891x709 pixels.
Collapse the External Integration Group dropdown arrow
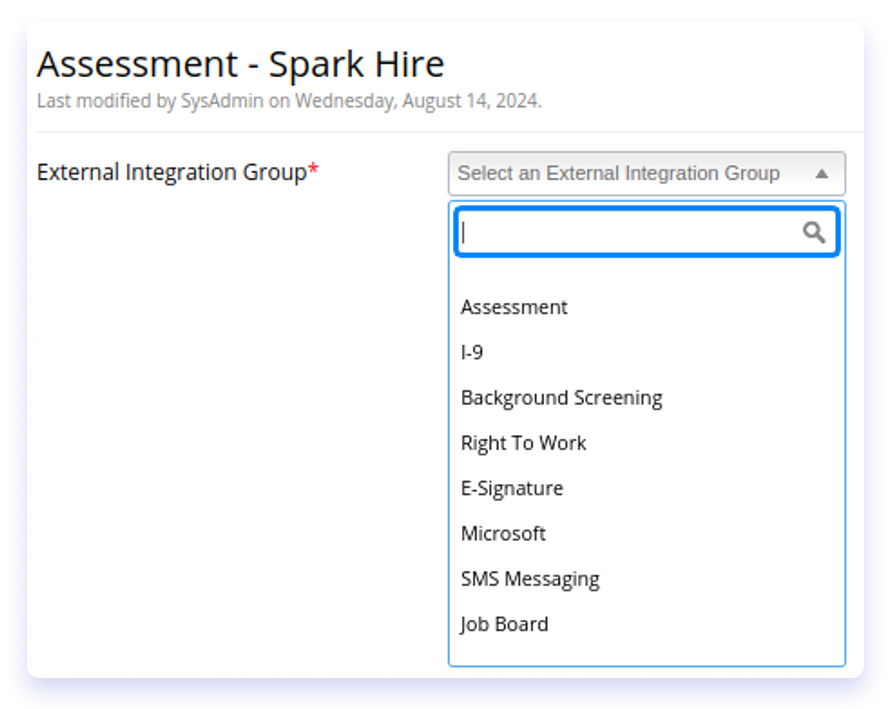pos(821,174)
